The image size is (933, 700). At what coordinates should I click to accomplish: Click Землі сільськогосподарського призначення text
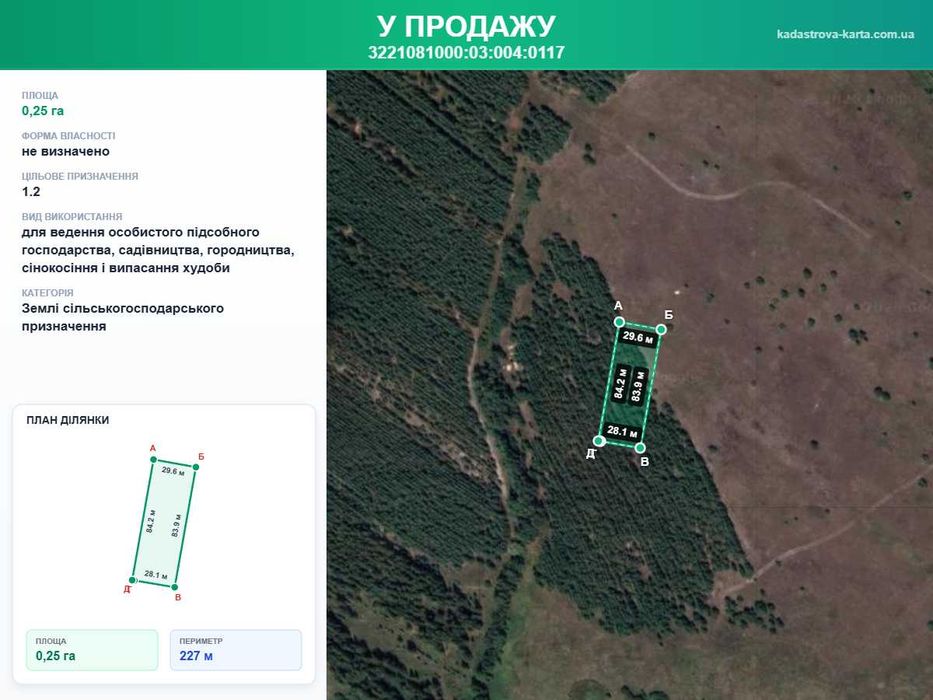[123, 317]
